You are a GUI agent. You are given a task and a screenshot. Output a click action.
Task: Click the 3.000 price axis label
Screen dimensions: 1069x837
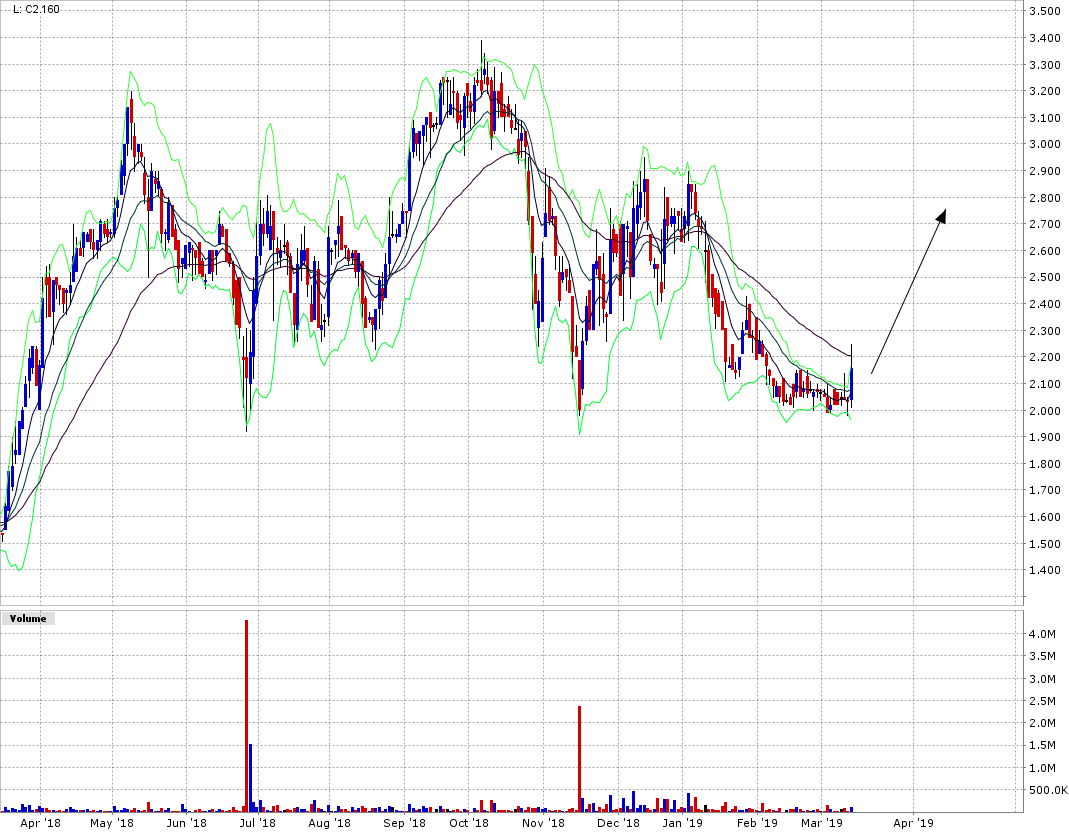coord(1045,144)
